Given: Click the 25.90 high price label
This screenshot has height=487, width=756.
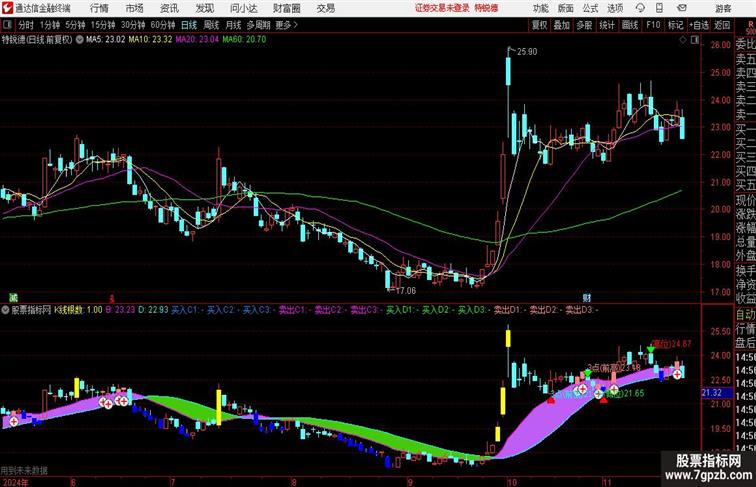Looking at the screenshot, I should click(527, 52).
